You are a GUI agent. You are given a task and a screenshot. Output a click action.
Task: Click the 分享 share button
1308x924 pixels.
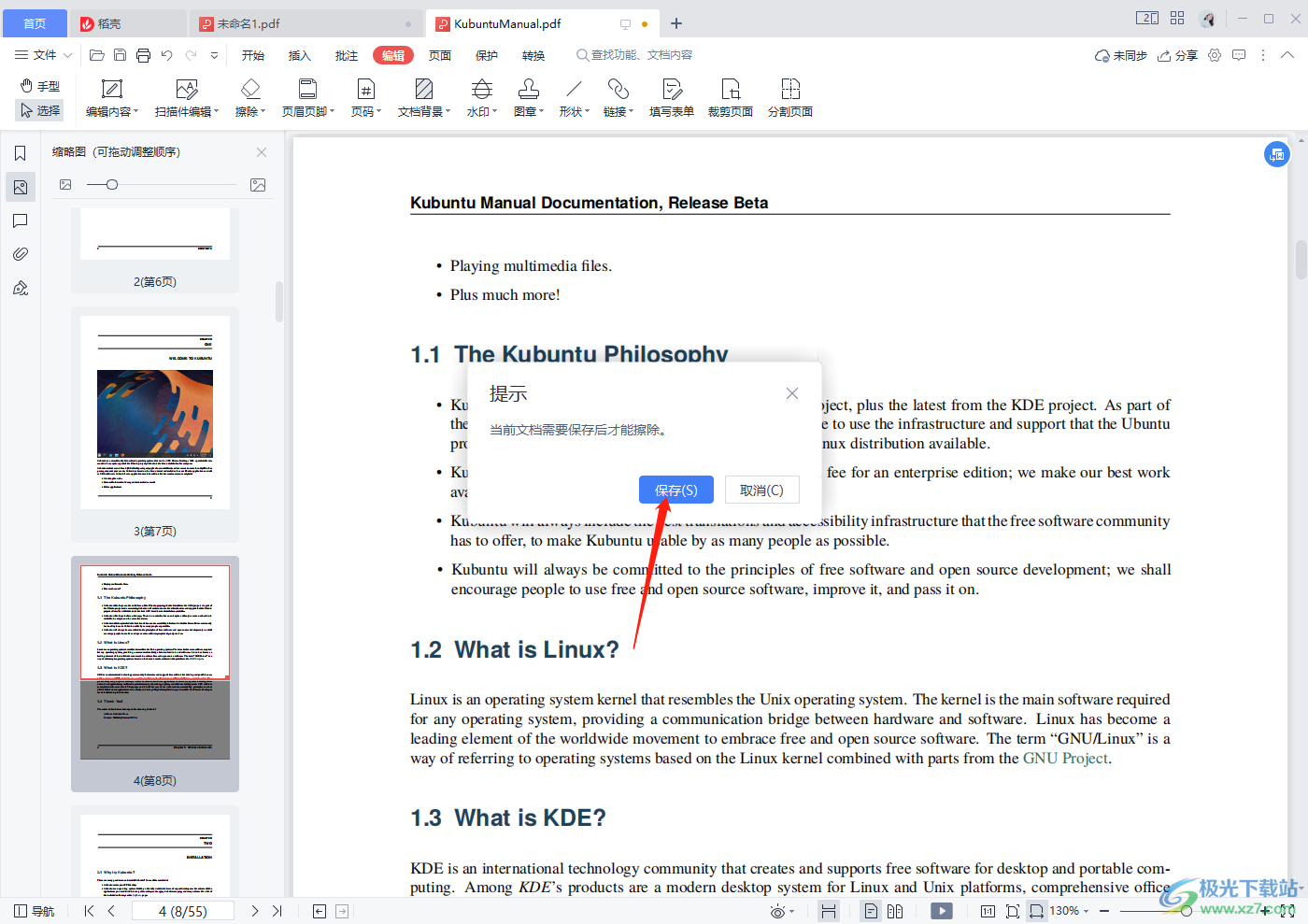point(1177,55)
